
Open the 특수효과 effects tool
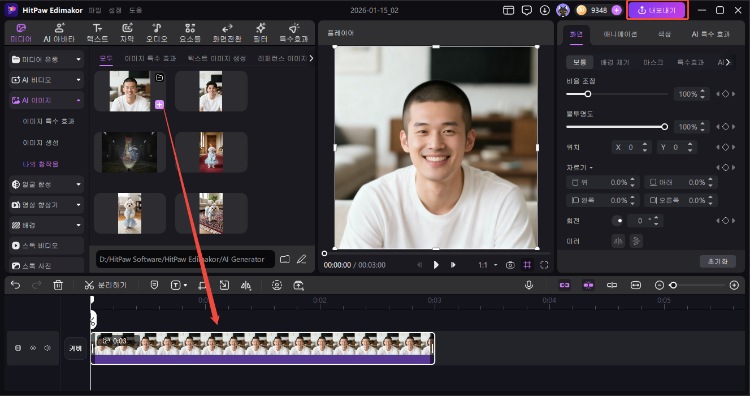tap(294, 33)
